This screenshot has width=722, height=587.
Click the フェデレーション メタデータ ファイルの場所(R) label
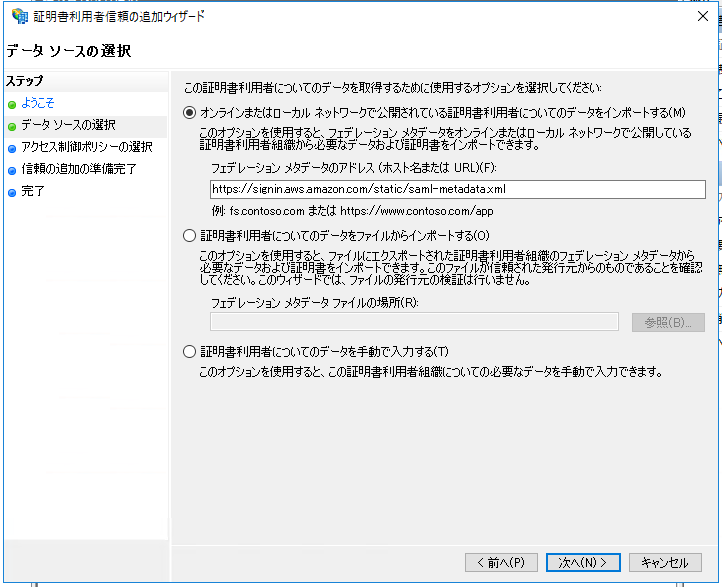click(314, 302)
